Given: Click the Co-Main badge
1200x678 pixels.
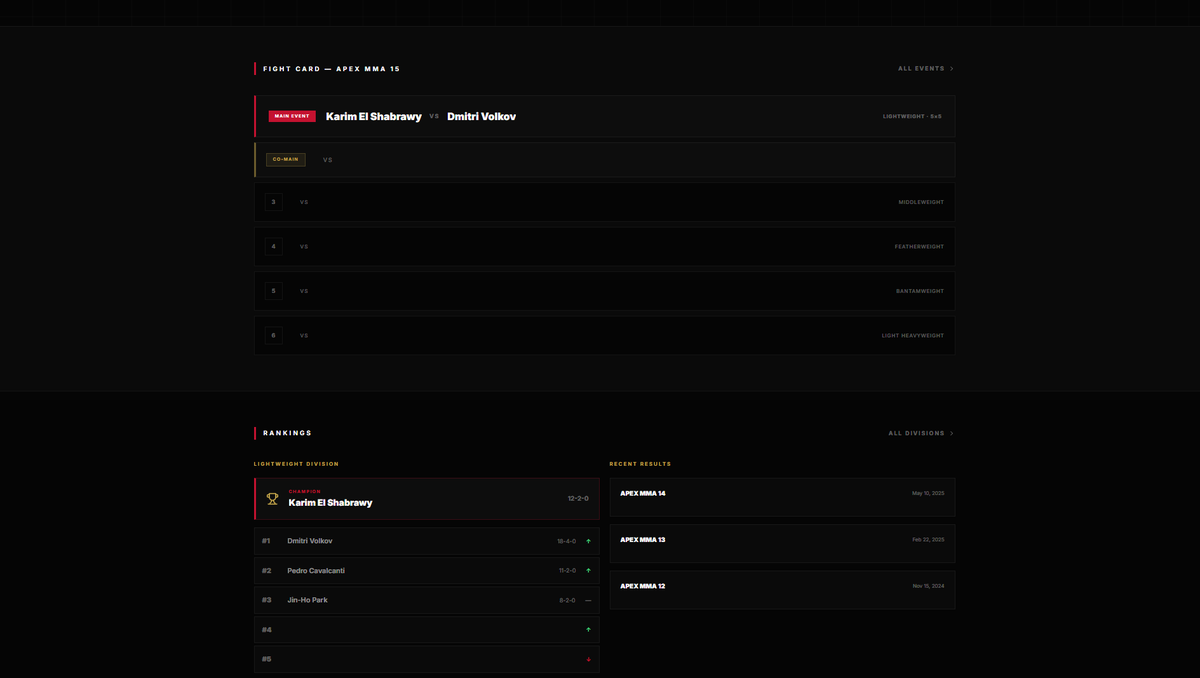Looking at the screenshot, I should click(x=286, y=159).
